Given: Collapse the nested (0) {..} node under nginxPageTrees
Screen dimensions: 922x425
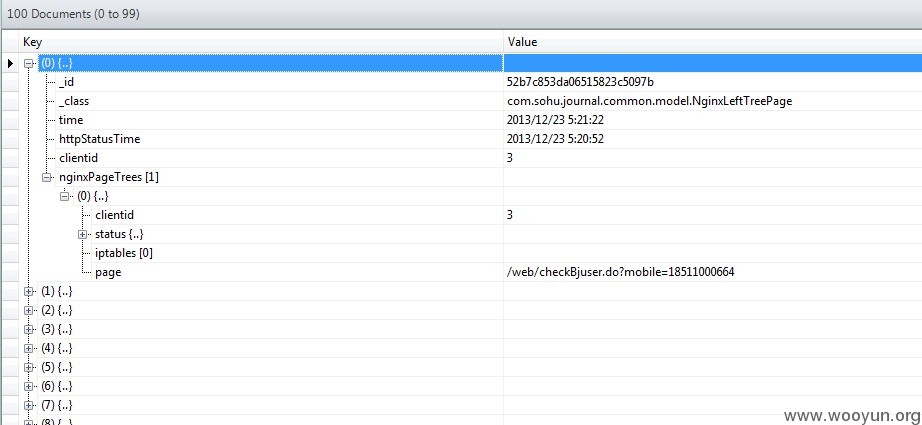Looking at the screenshot, I should coord(65,196).
